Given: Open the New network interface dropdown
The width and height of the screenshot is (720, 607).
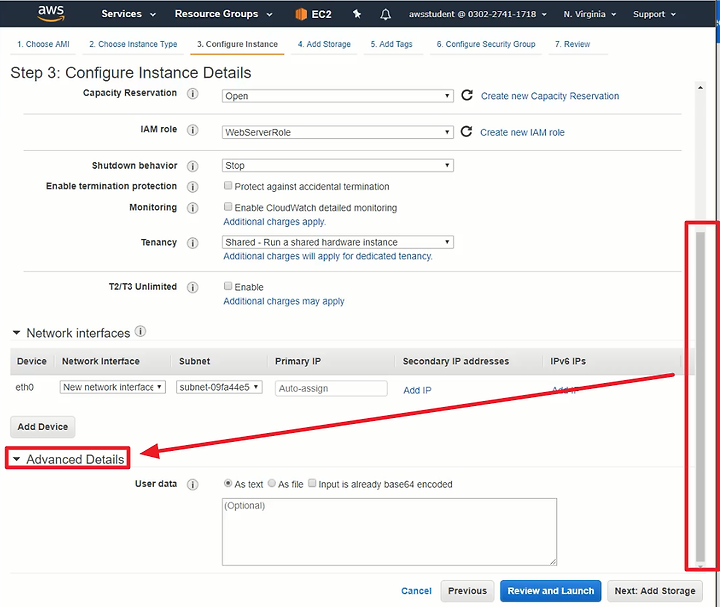Looking at the screenshot, I should [x=112, y=387].
